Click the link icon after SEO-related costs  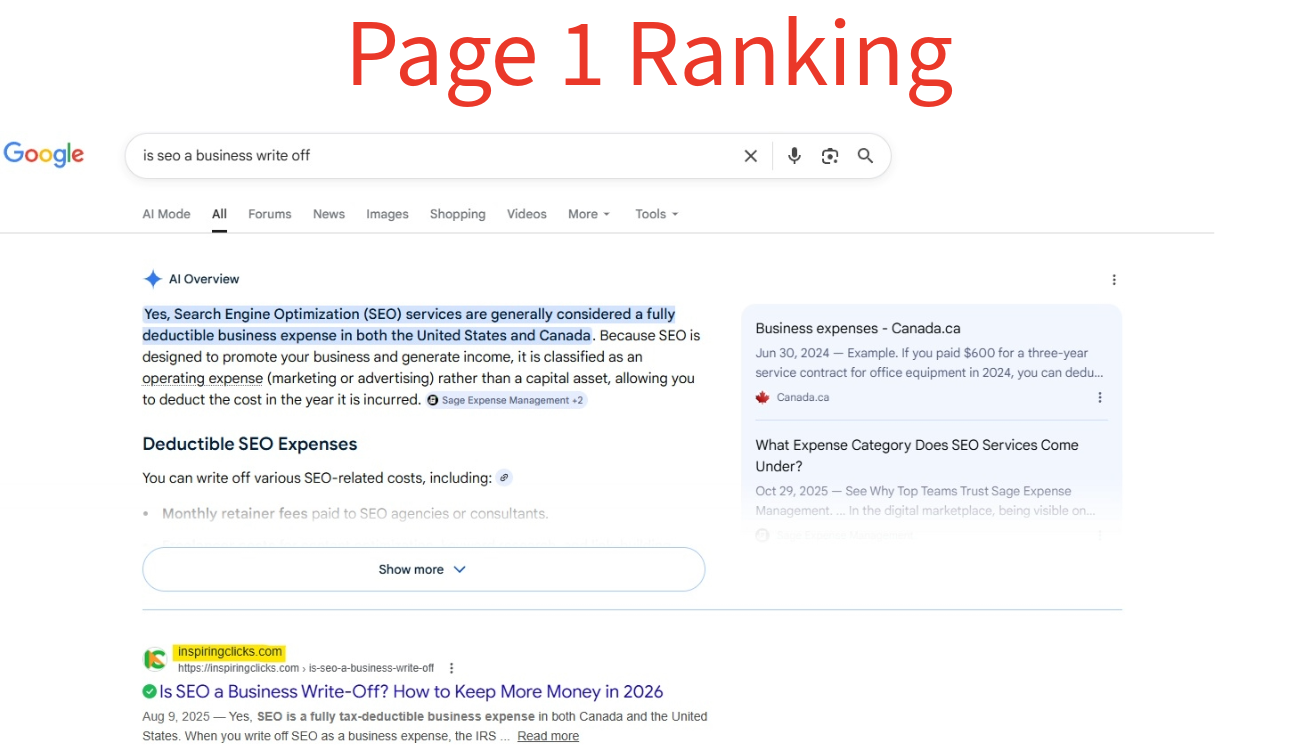(504, 478)
